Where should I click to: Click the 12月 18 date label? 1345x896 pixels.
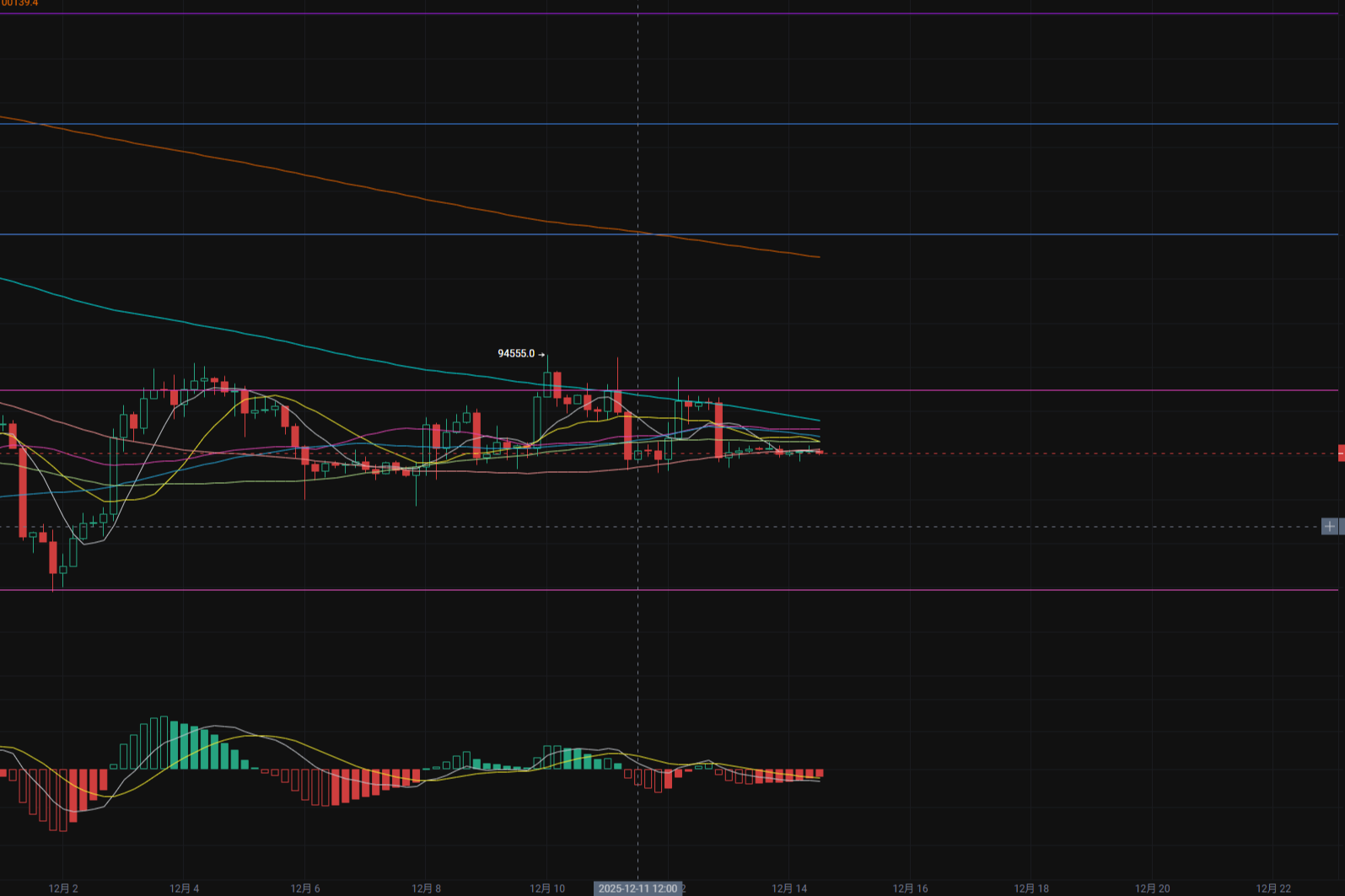point(1031,888)
